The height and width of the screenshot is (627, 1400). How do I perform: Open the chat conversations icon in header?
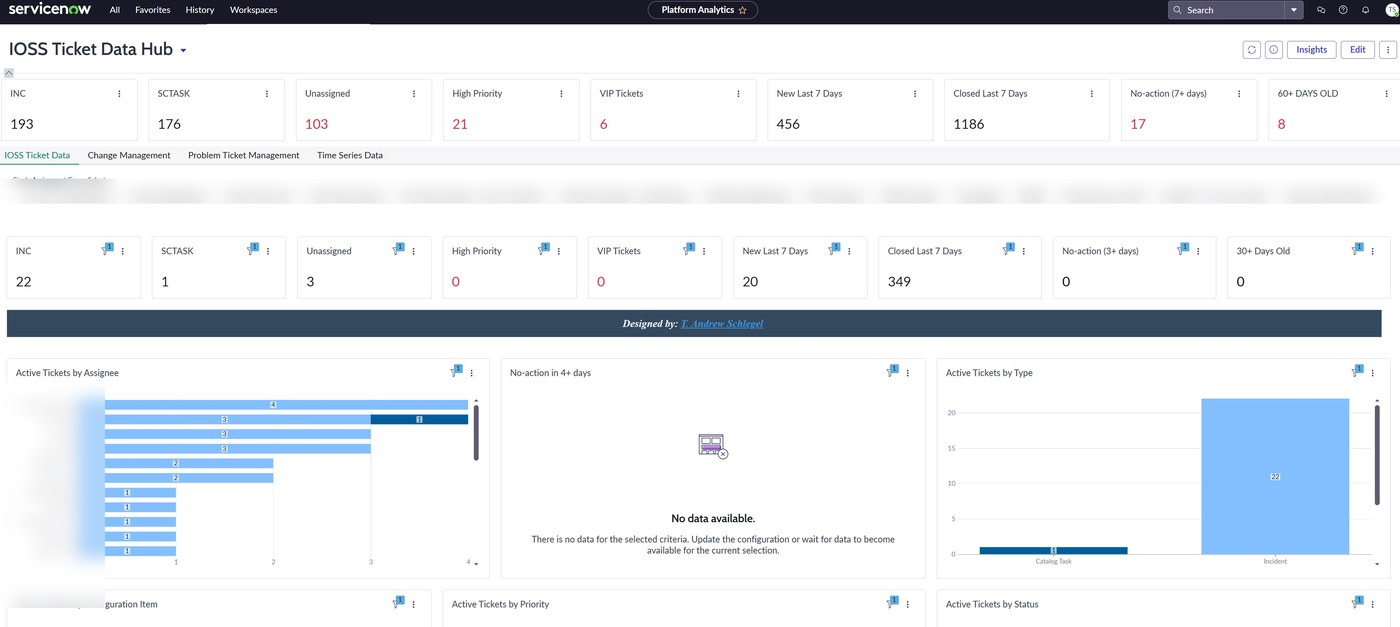point(1321,10)
